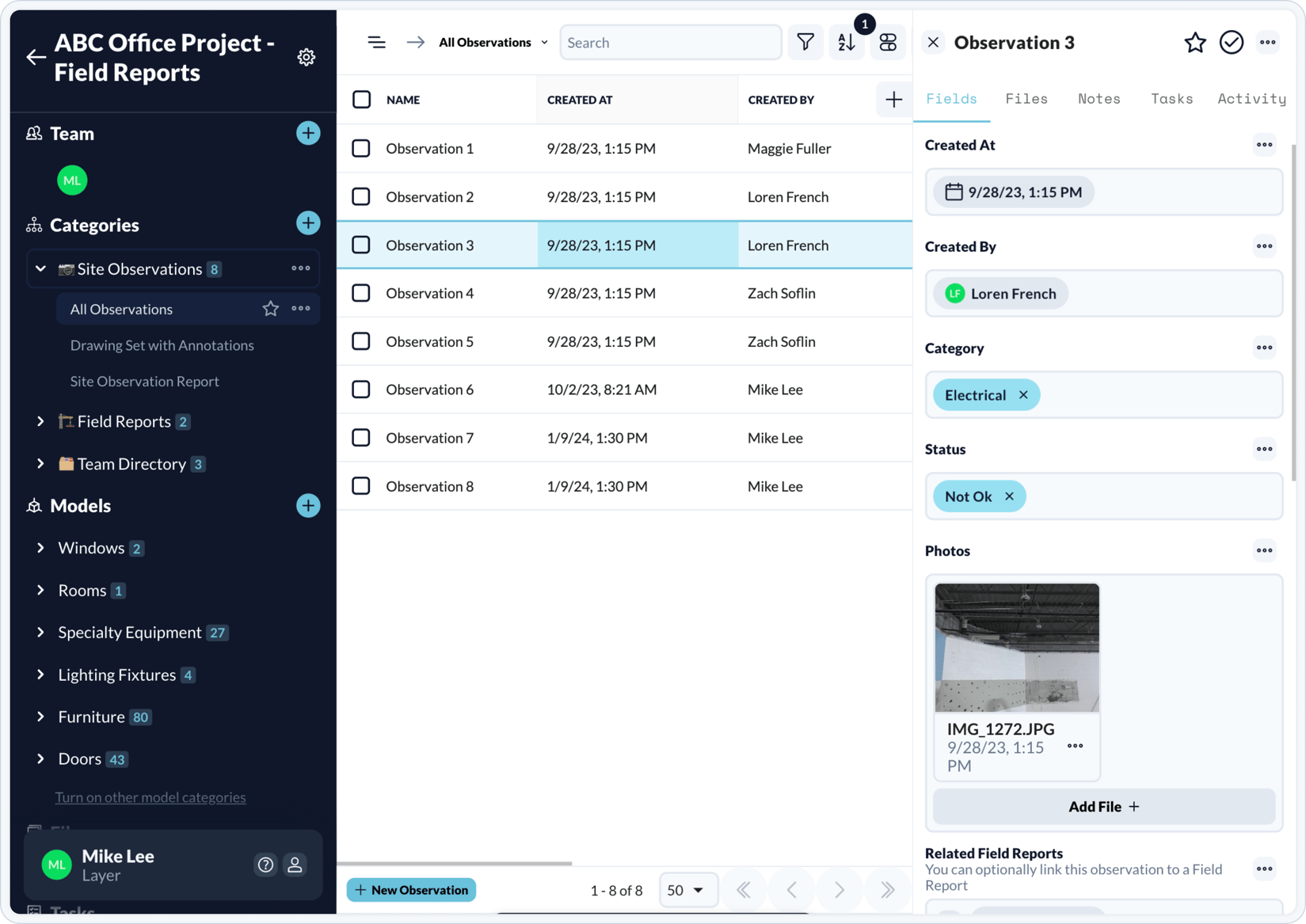This screenshot has height=924, width=1306.
Task: Open user profile icon next to Mike Lee
Action: (x=295, y=865)
